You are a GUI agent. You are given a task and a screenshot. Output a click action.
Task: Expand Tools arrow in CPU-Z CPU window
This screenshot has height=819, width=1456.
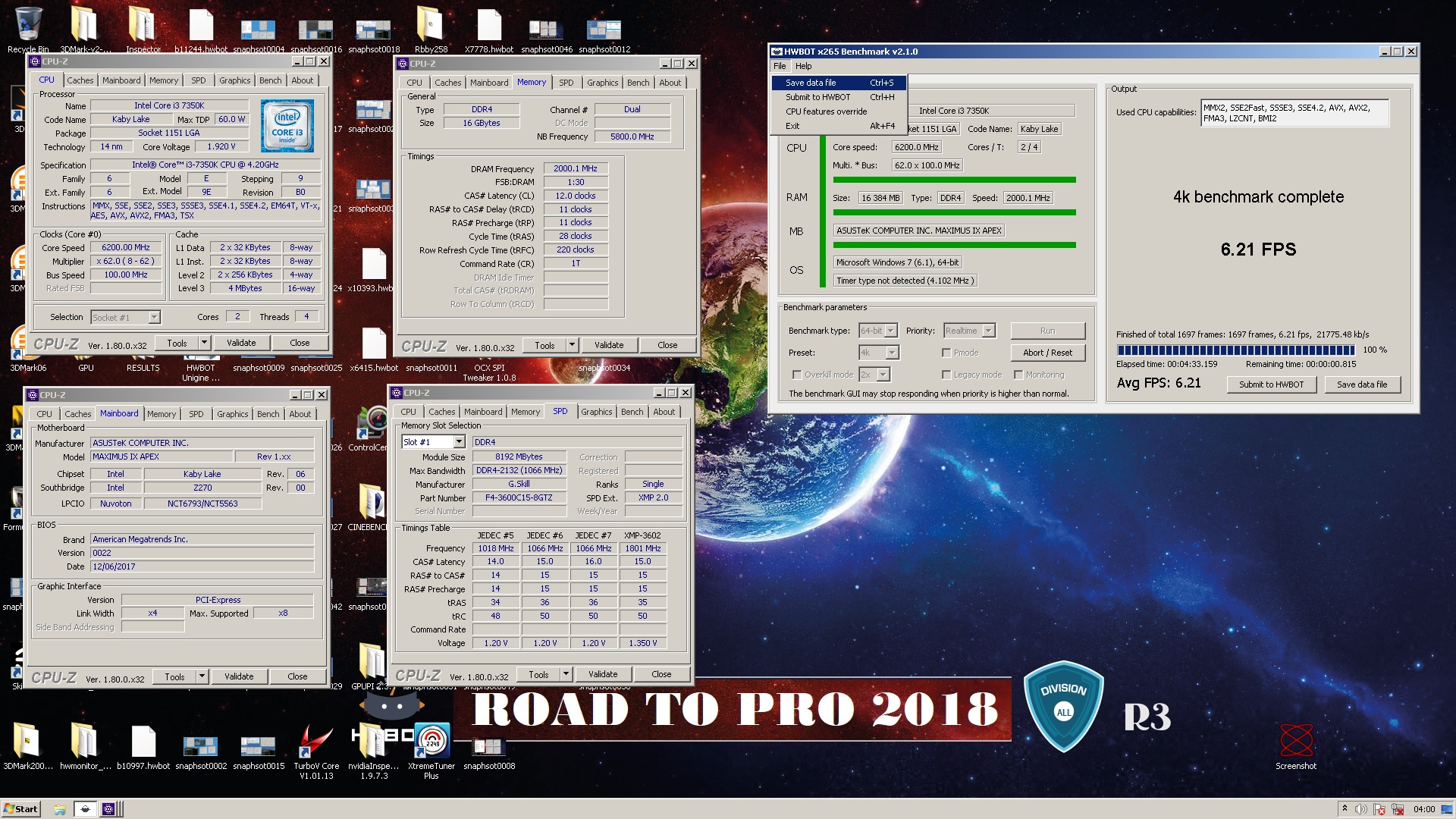point(204,343)
